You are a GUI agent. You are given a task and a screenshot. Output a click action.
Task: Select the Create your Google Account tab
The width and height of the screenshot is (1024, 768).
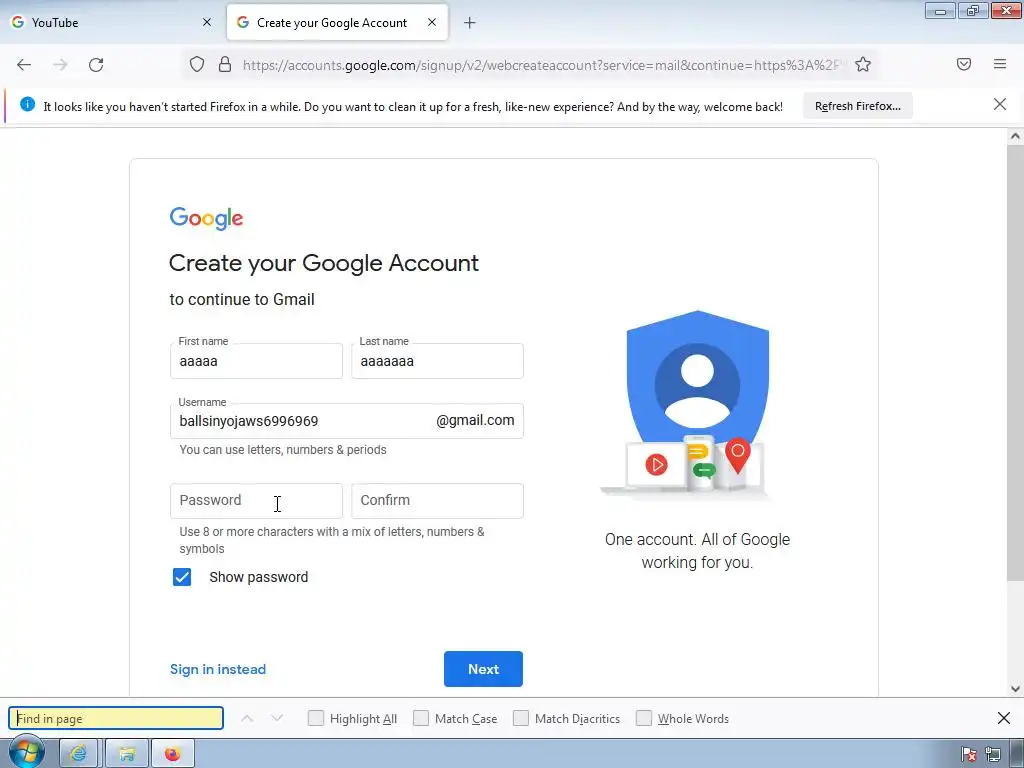337,22
